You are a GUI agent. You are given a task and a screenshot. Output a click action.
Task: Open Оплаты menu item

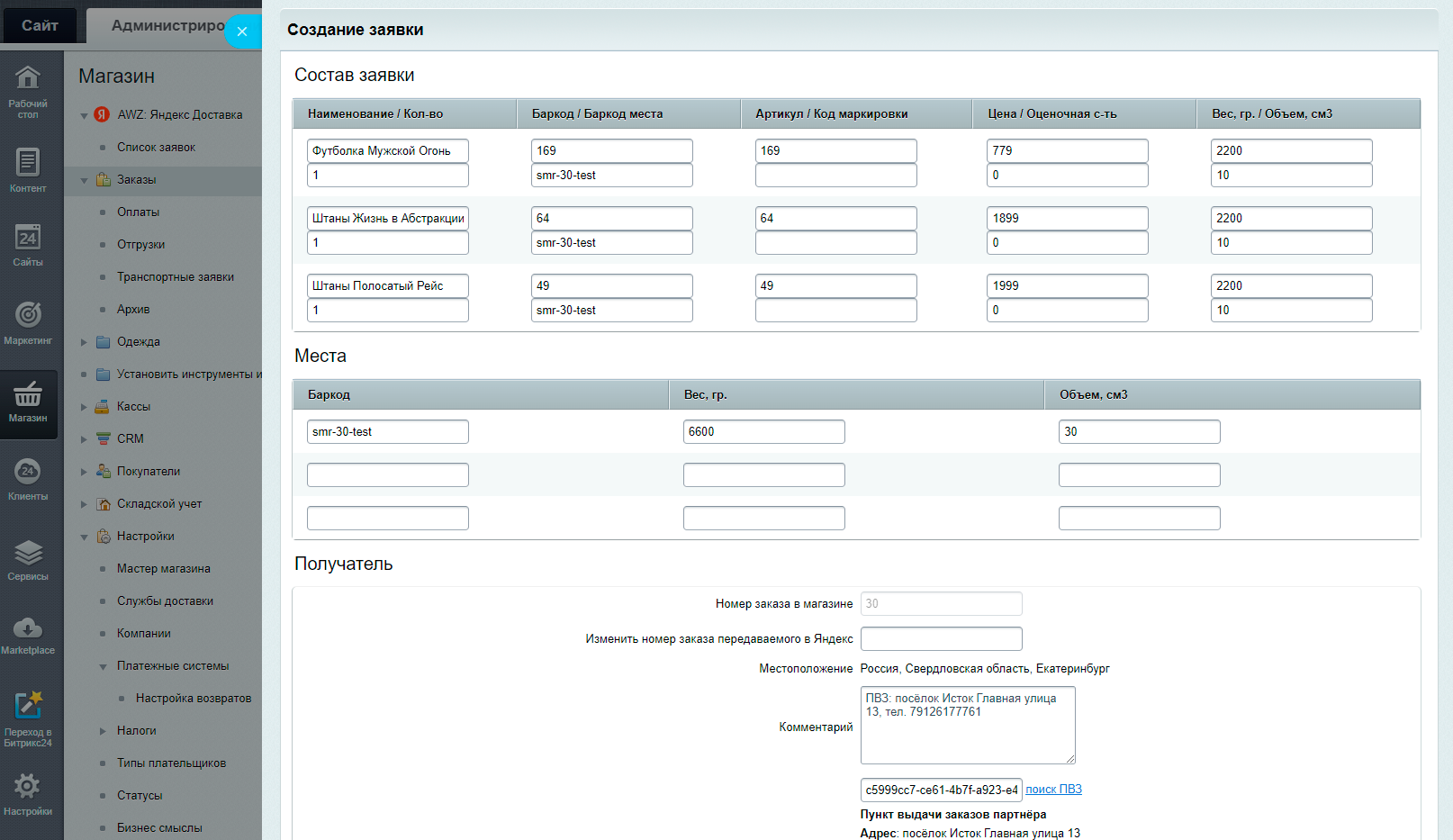138,212
